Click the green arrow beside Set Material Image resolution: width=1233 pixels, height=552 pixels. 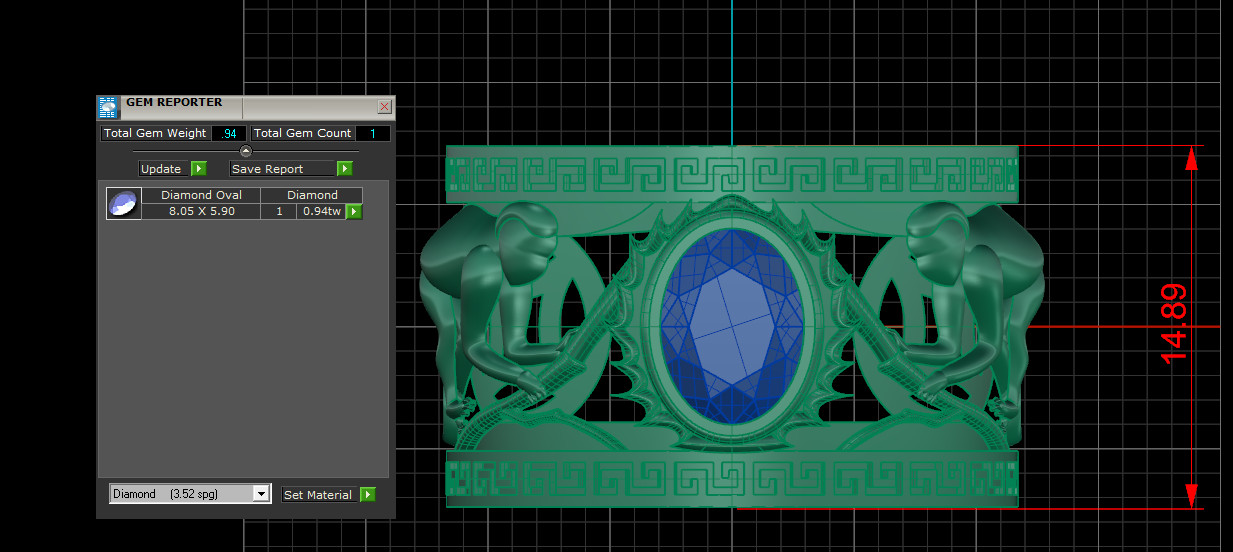[x=367, y=495]
